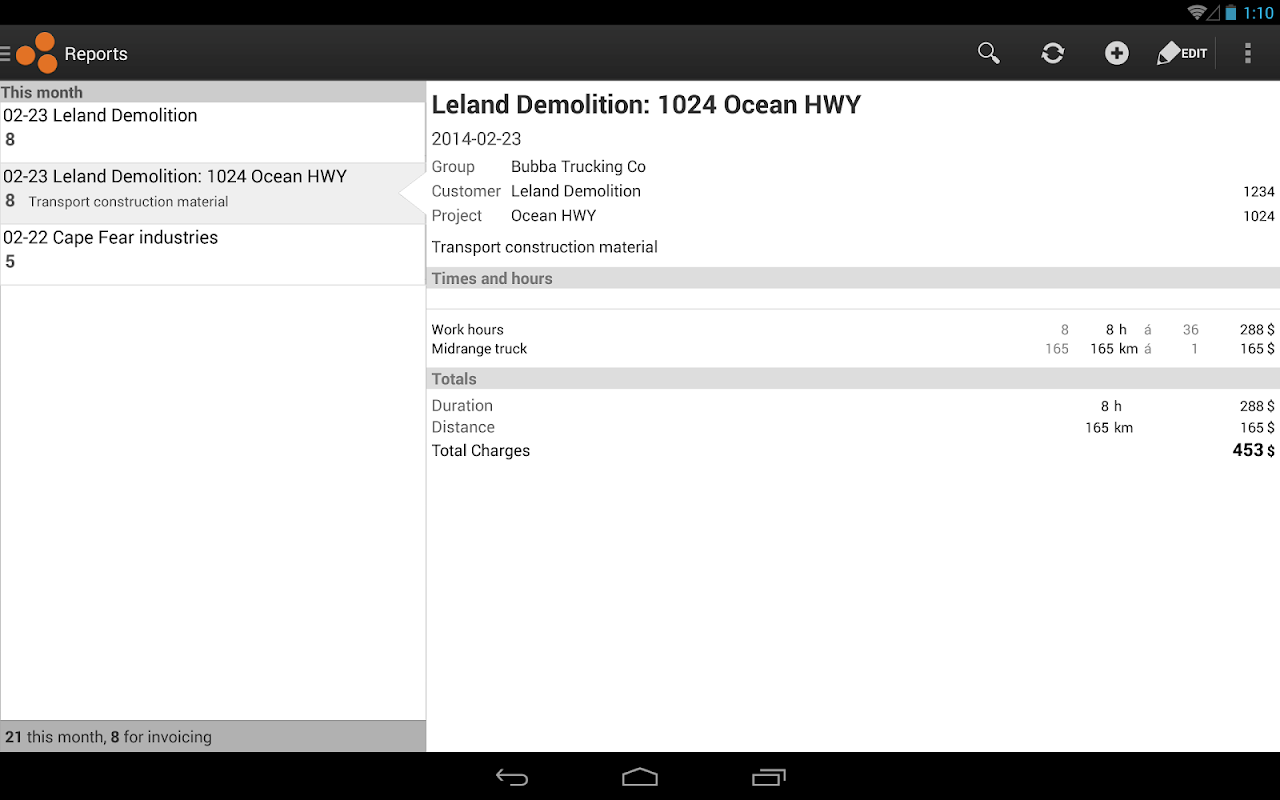Screen dimensions: 1280x800
Task: Tap the Android back button
Action: (x=512, y=777)
